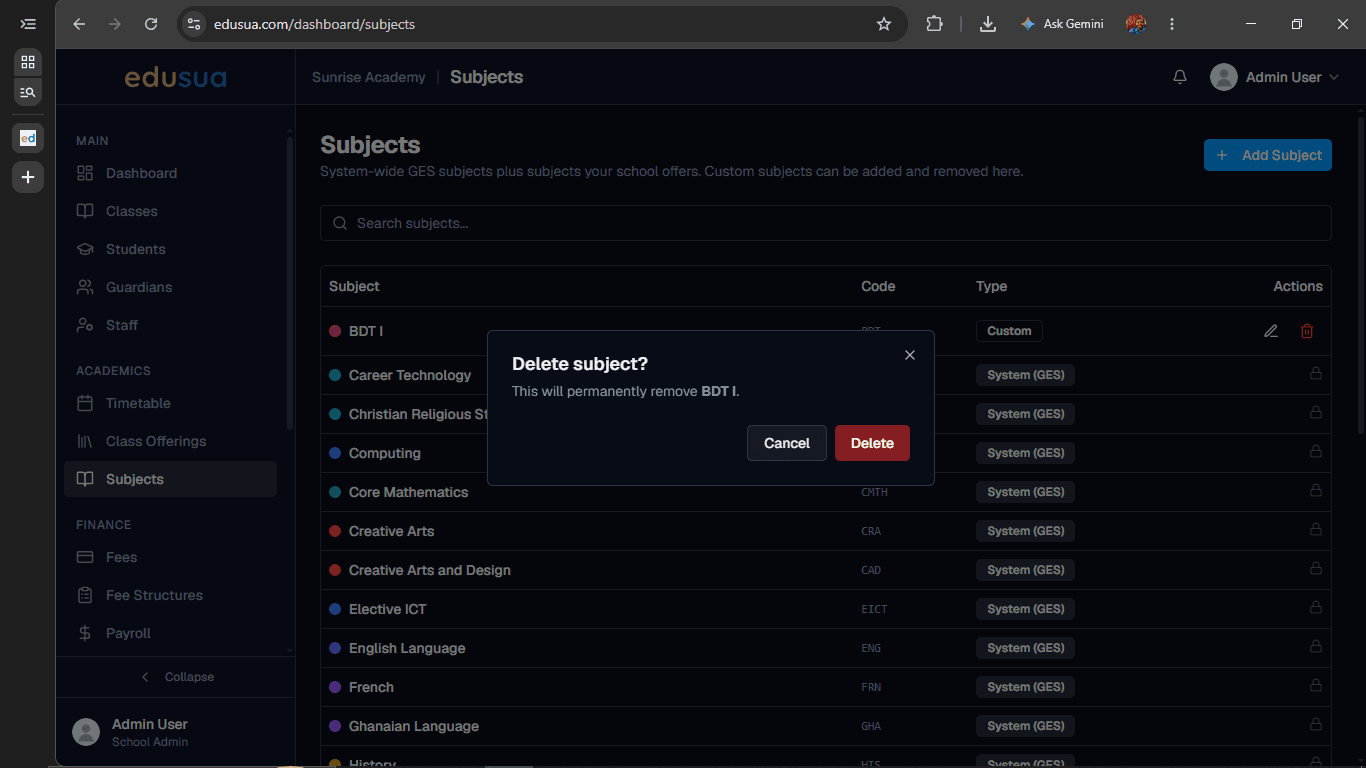Viewport: 1366px width, 768px height.
Task: Reload the page with the refresh icon
Action: point(151,24)
